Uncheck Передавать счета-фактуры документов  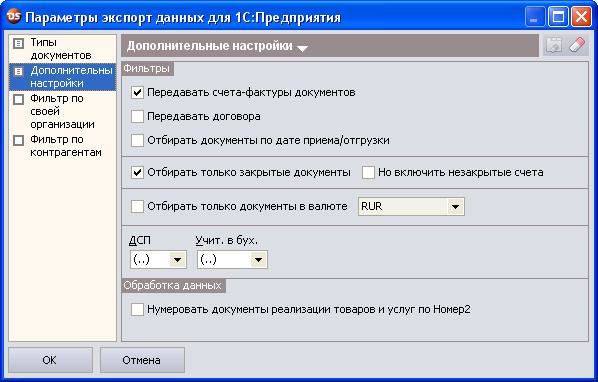[137, 92]
